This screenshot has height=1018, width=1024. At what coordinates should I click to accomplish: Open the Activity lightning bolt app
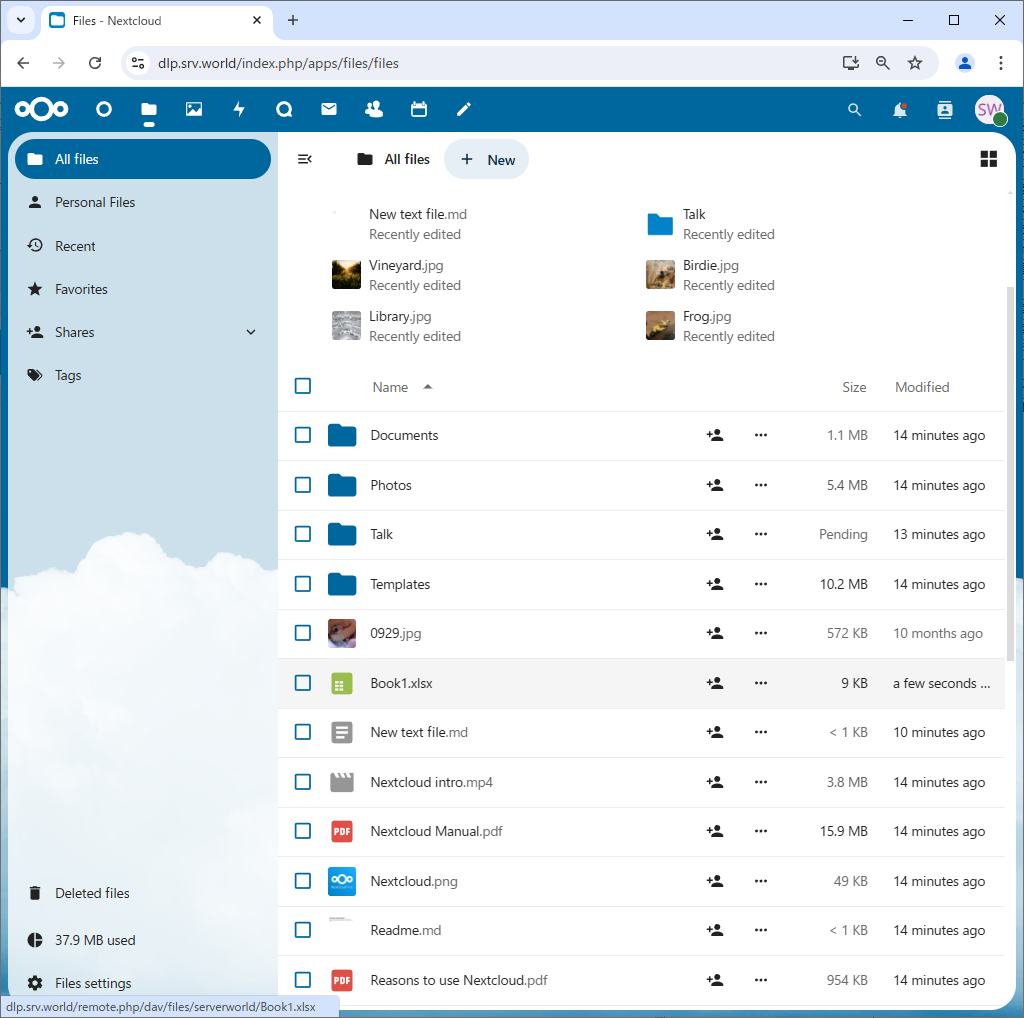pos(239,109)
